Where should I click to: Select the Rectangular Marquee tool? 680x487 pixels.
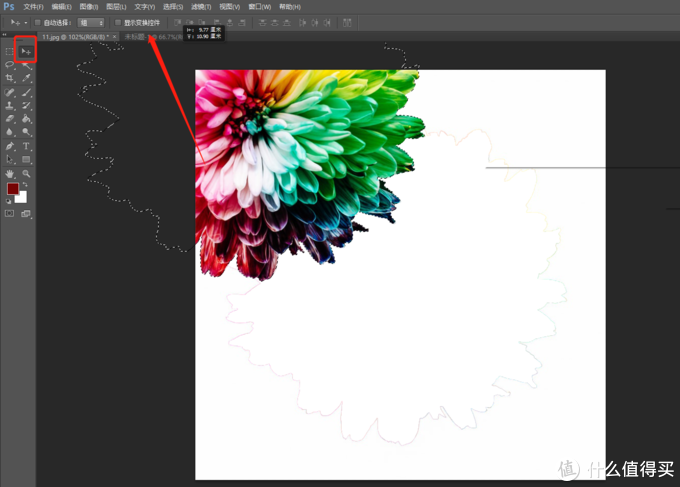[x=9, y=52]
